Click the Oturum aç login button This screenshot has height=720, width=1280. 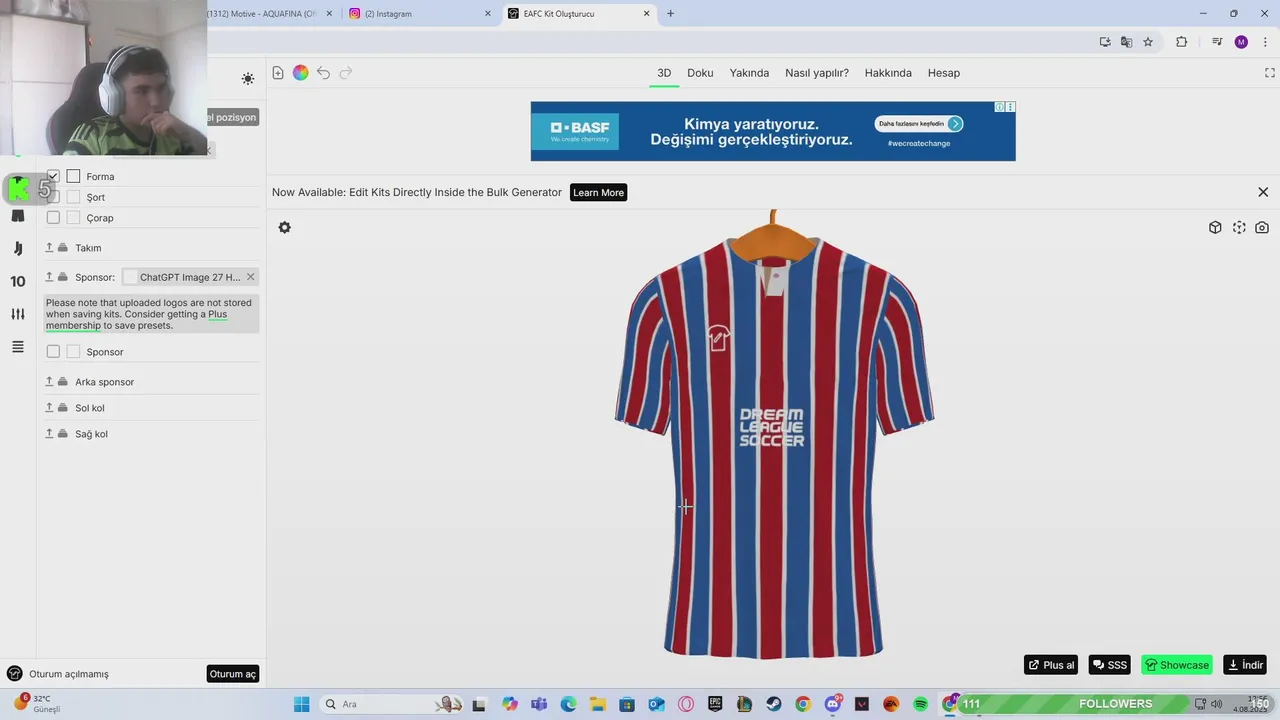(233, 674)
